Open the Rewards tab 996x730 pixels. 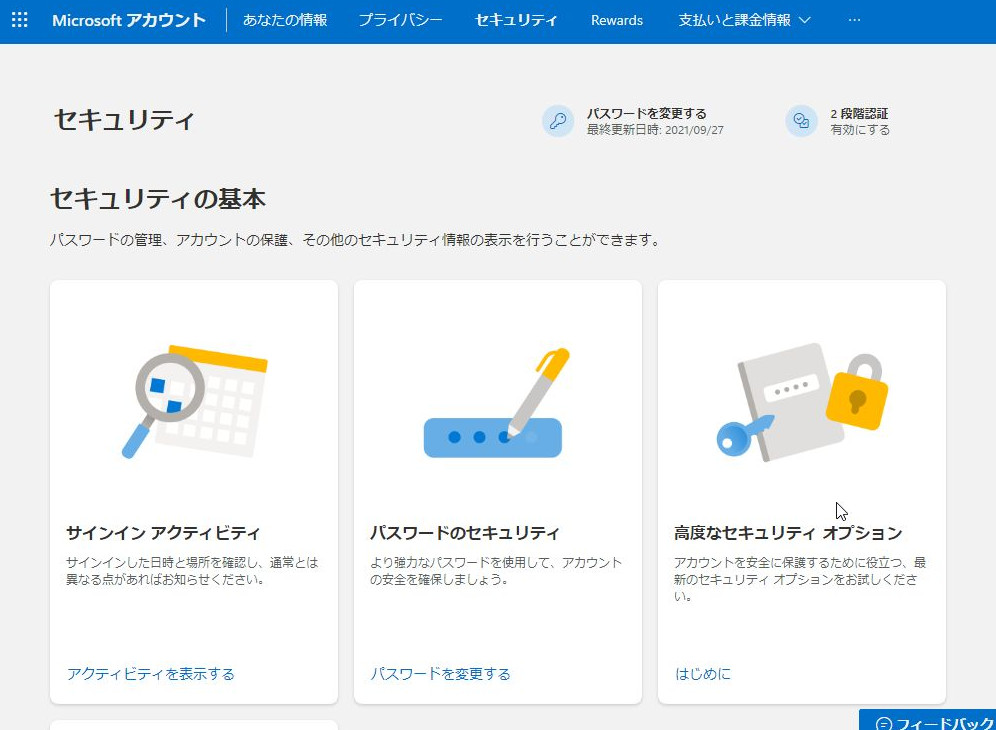click(x=617, y=20)
